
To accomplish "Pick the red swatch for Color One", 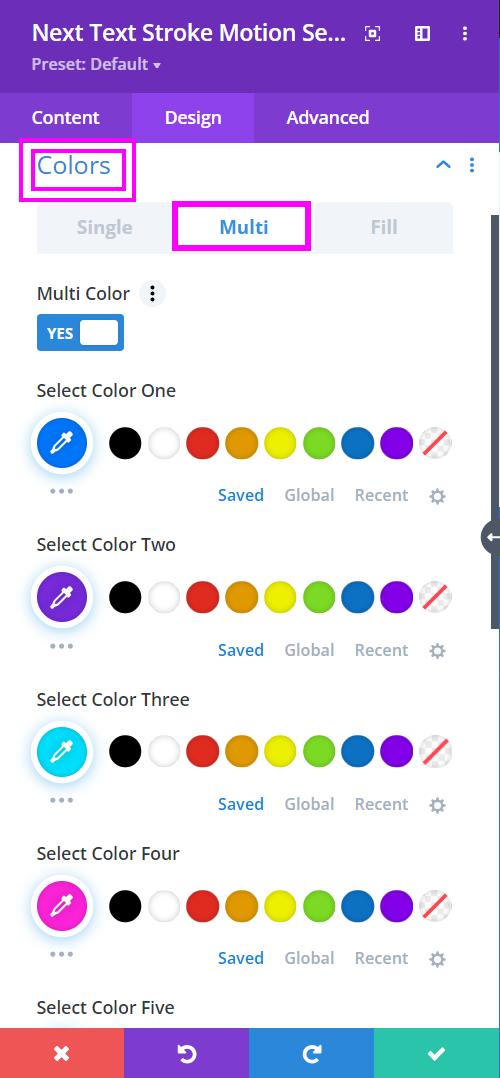I will point(203,443).
